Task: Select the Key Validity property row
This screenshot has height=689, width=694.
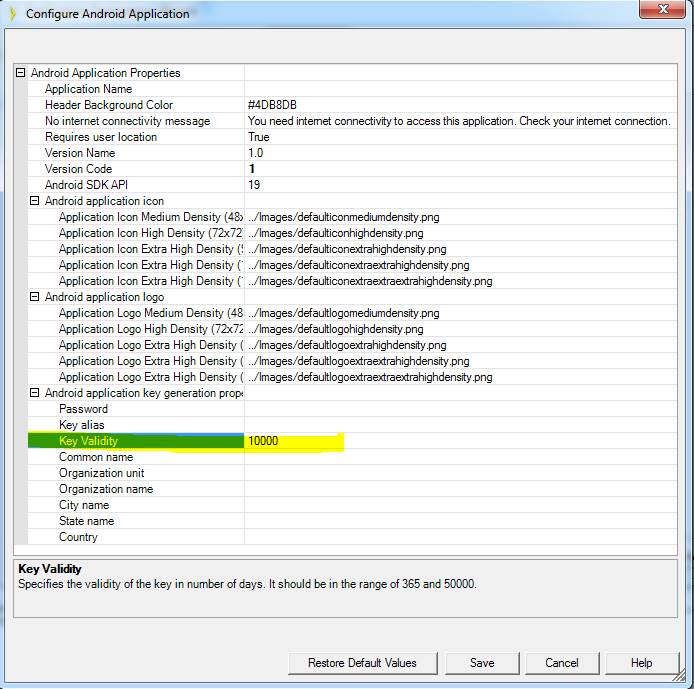Action: pyautogui.click(x=352, y=441)
